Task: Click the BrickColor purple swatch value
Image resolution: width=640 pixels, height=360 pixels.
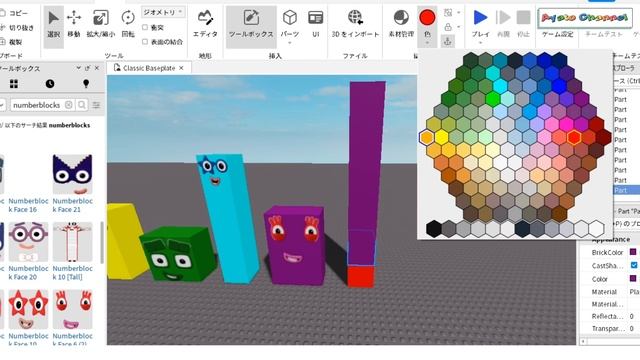Action: pos(633,252)
